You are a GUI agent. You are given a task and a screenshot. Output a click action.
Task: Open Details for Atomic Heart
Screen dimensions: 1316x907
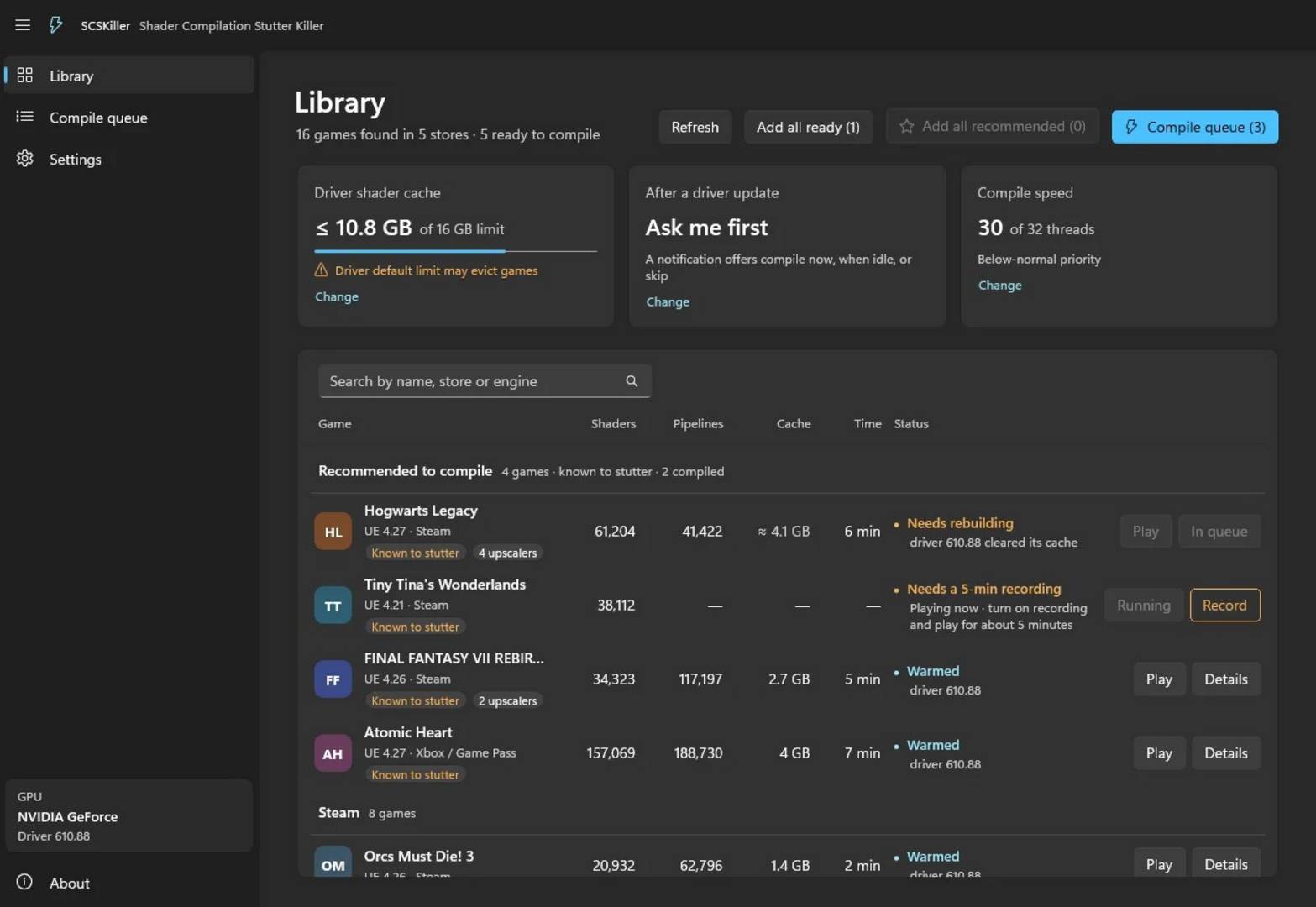click(x=1226, y=753)
